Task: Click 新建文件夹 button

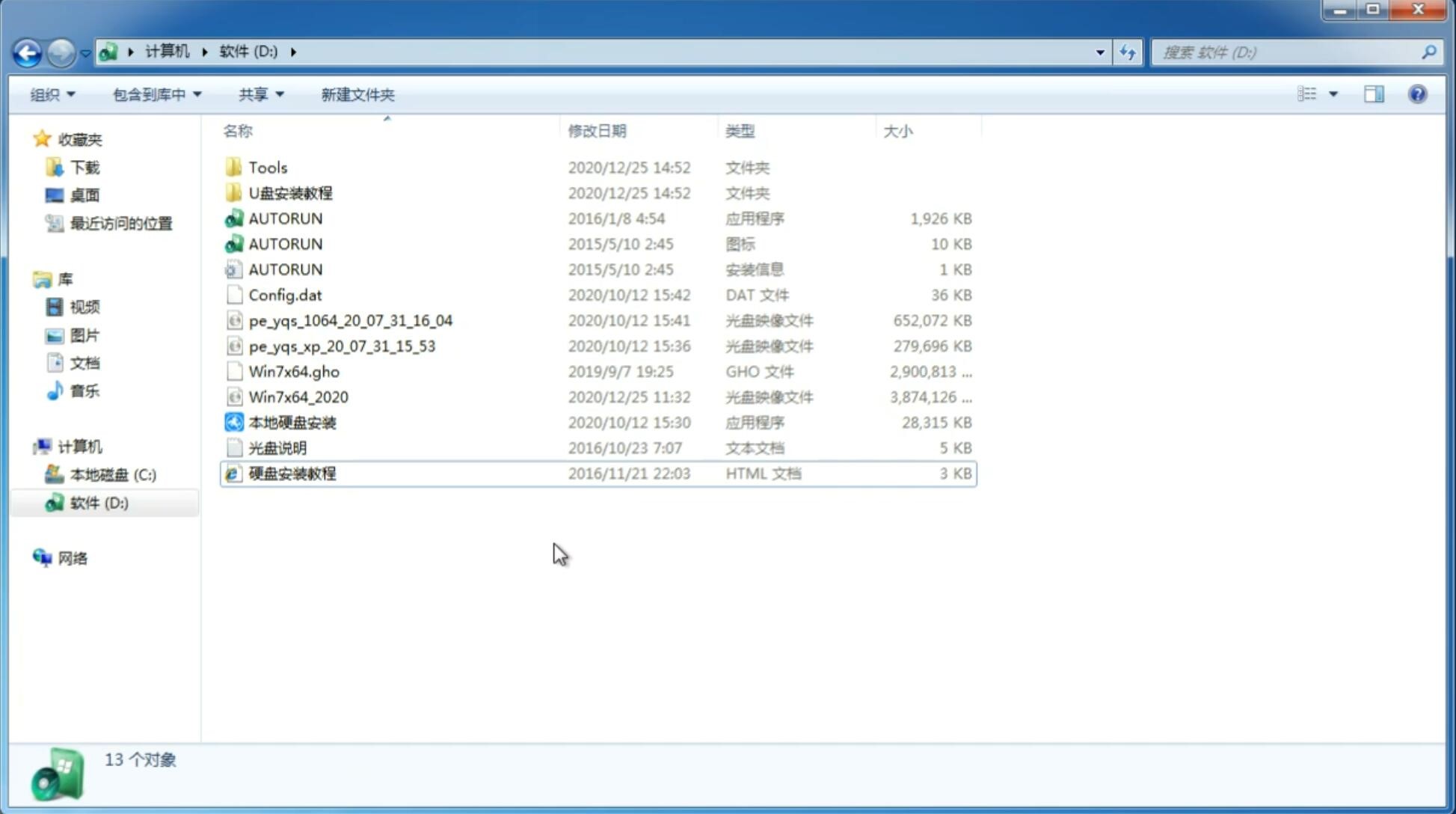Action: (357, 94)
